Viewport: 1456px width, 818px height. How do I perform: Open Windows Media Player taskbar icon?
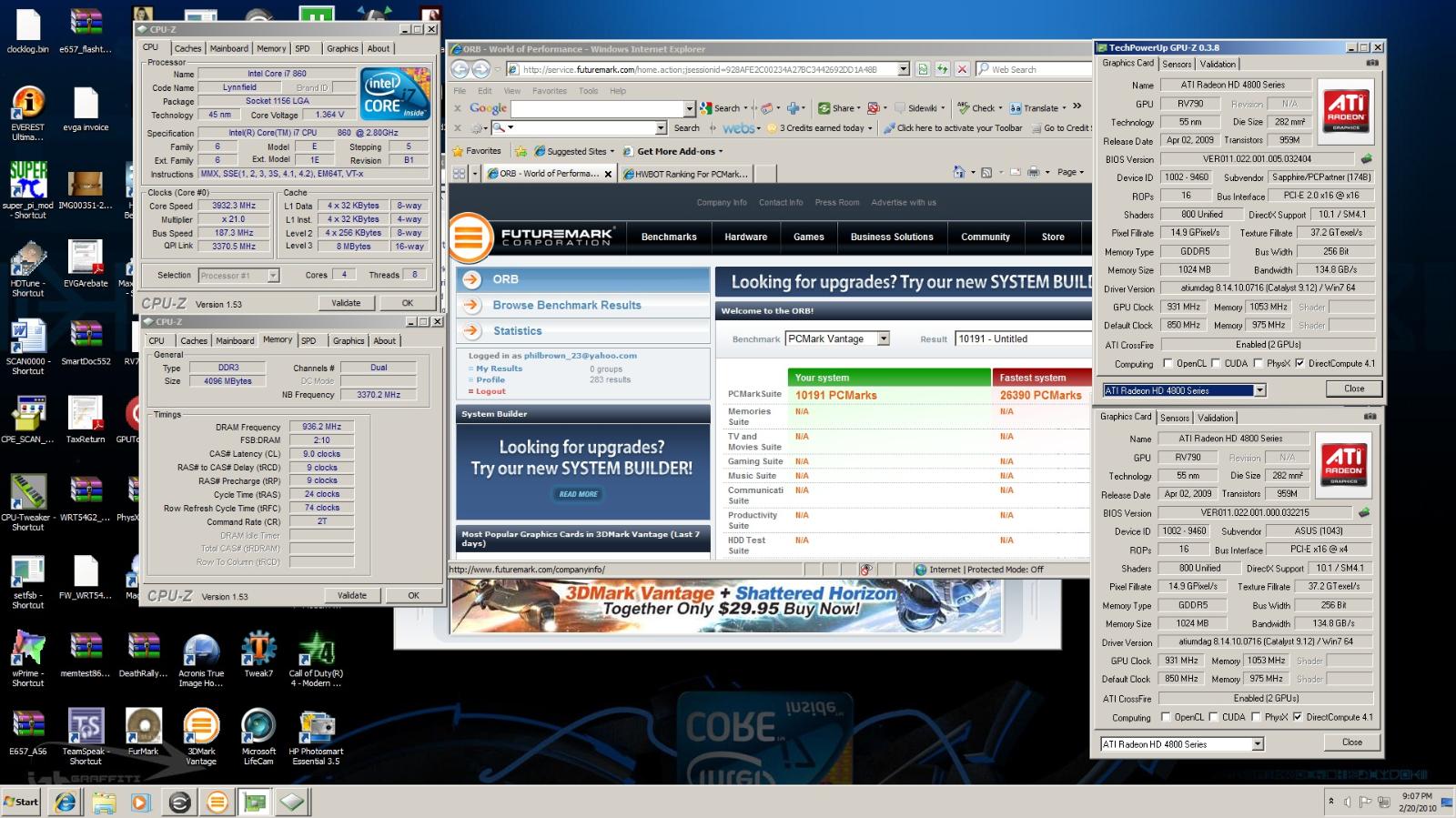pos(140,803)
